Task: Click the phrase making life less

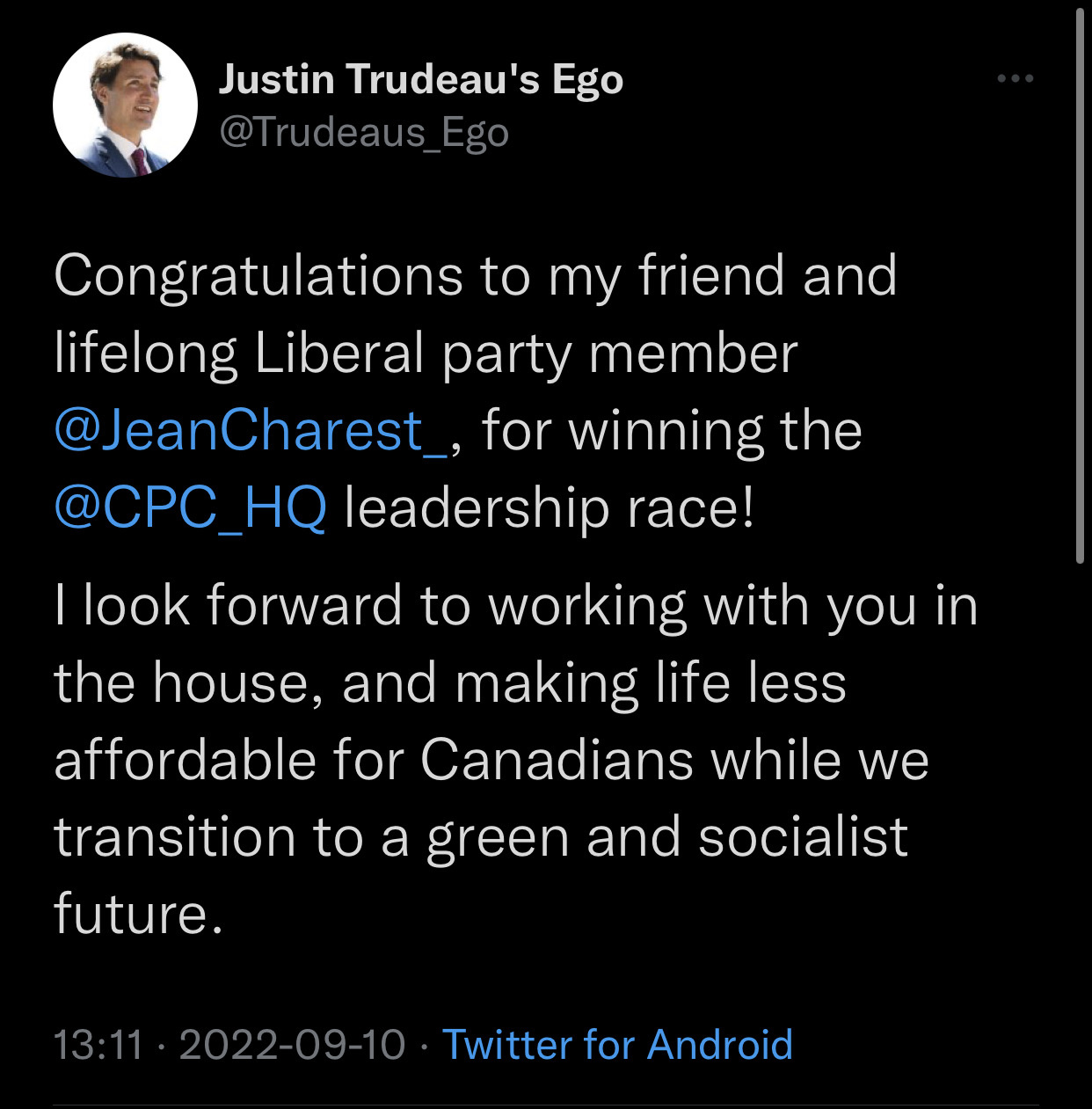Action: (651, 683)
